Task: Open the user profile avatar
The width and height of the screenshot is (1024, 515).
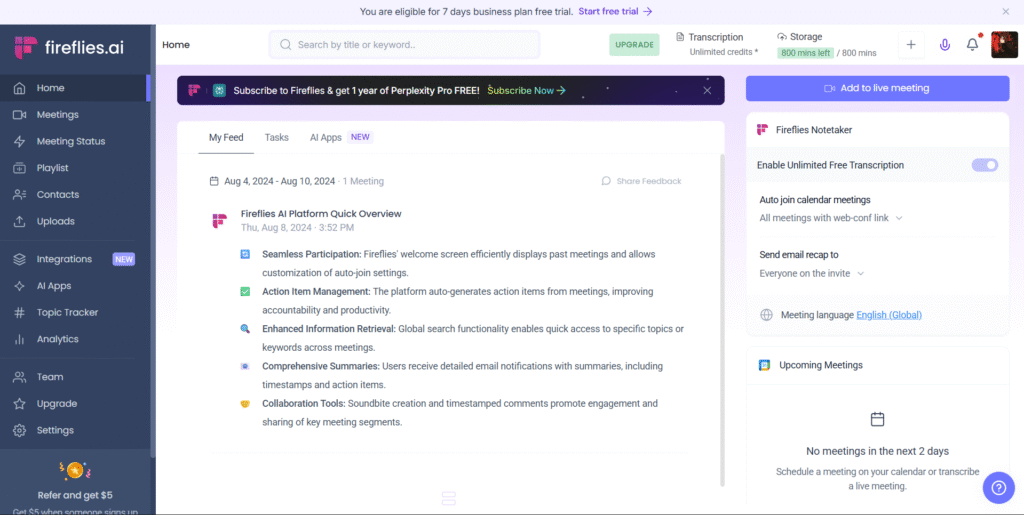Action: click(1004, 45)
